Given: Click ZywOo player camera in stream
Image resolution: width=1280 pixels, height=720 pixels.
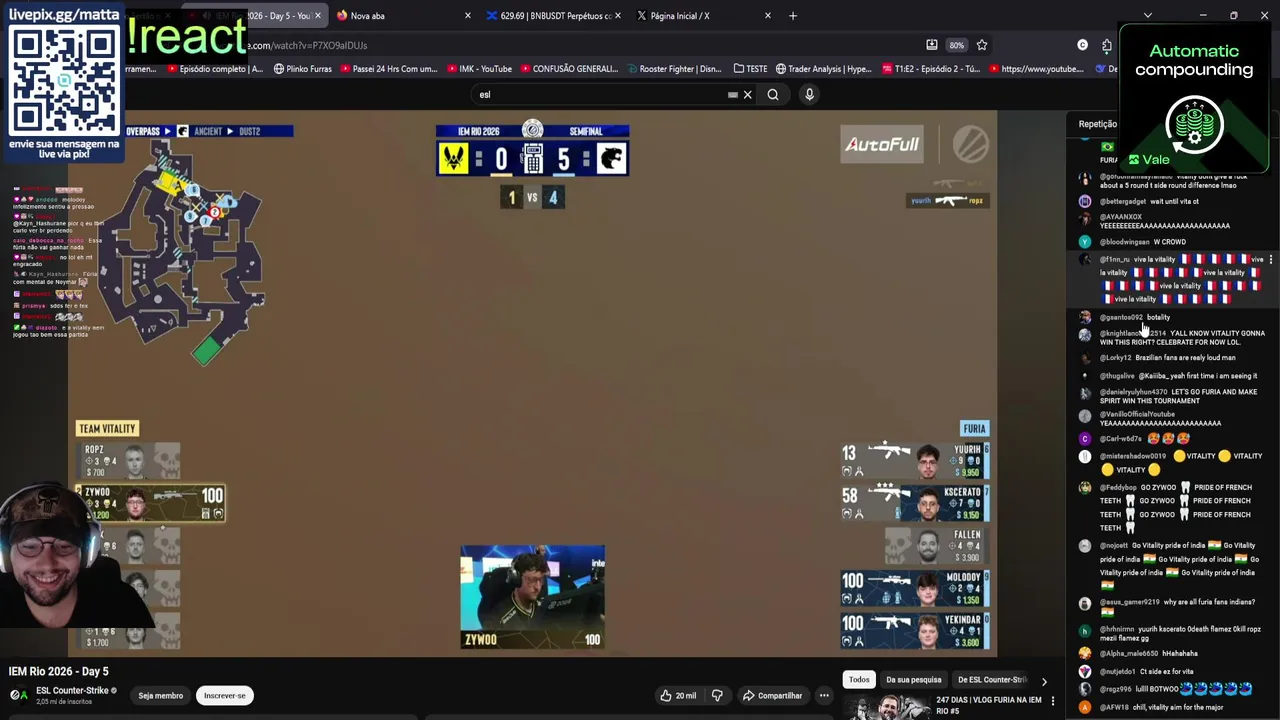Looking at the screenshot, I should pos(532,597).
